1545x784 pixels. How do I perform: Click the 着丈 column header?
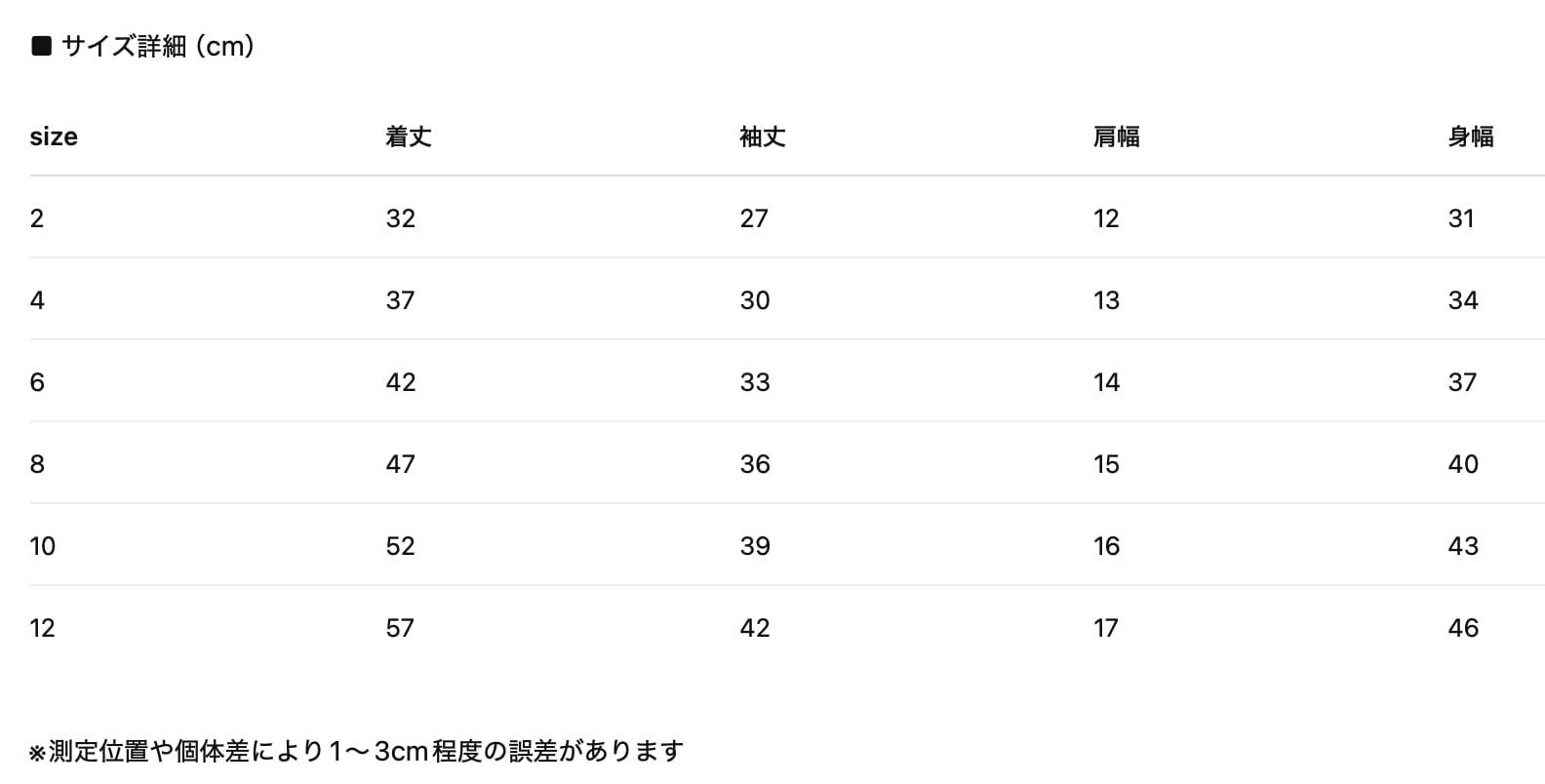(x=409, y=137)
